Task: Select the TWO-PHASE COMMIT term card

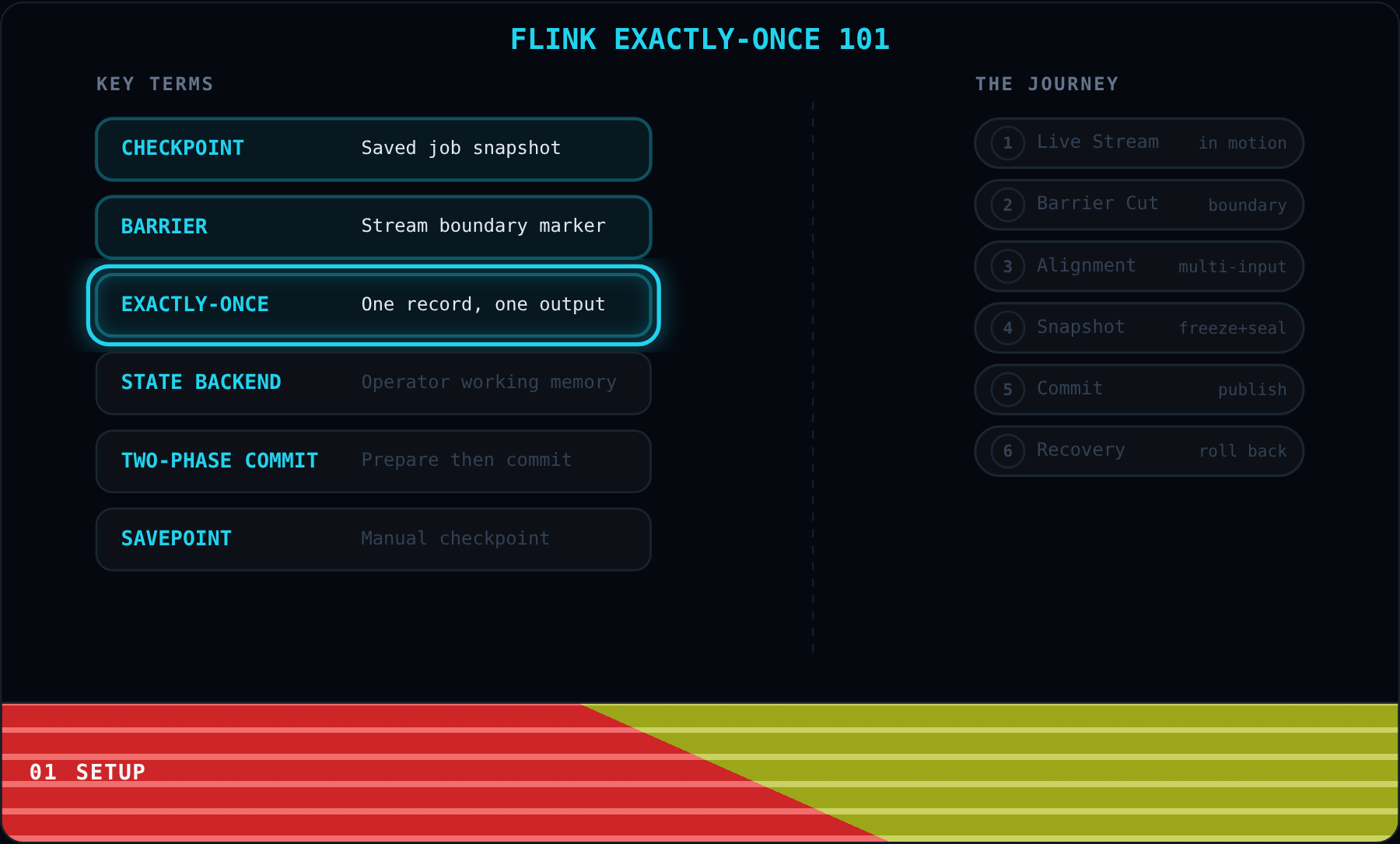Action: (x=373, y=461)
